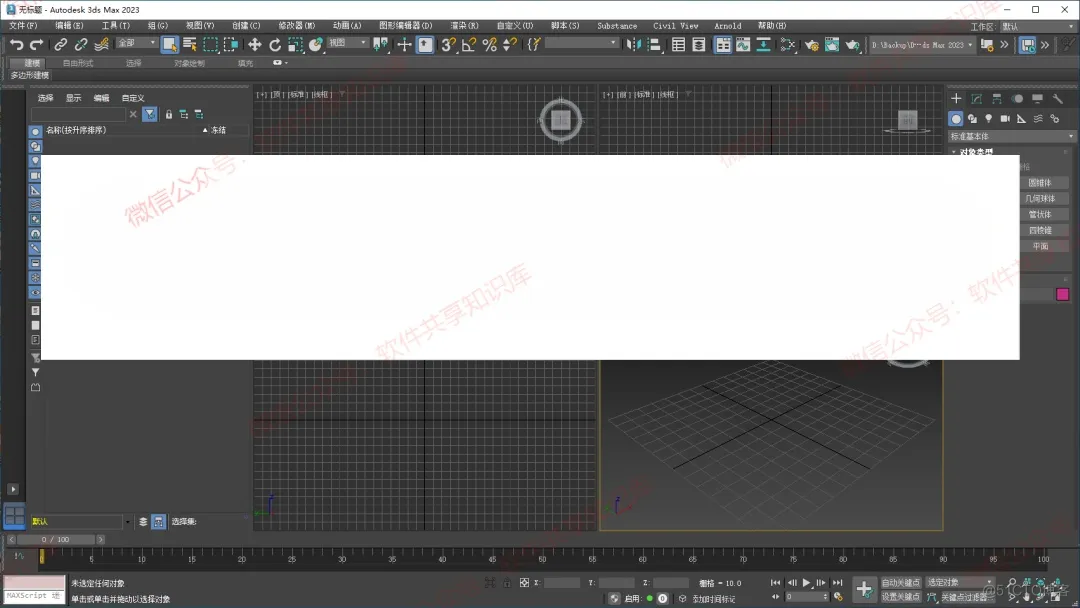Open the named selection sets dropdown
The image size is (1080, 608).
pos(581,43)
